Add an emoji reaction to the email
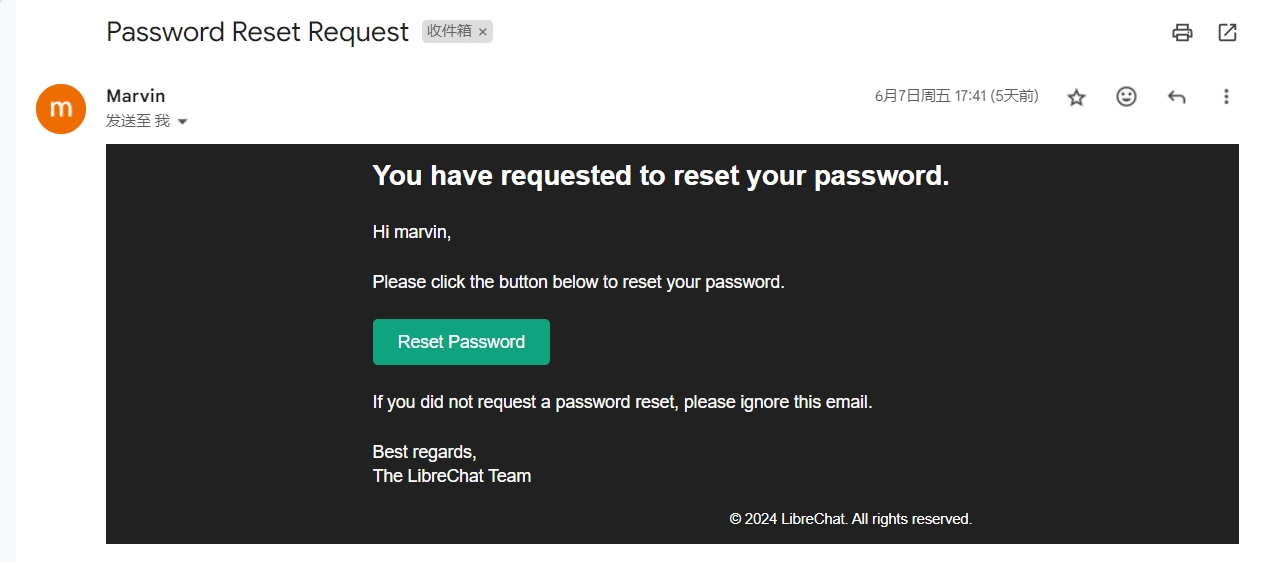 [1126, 97]
